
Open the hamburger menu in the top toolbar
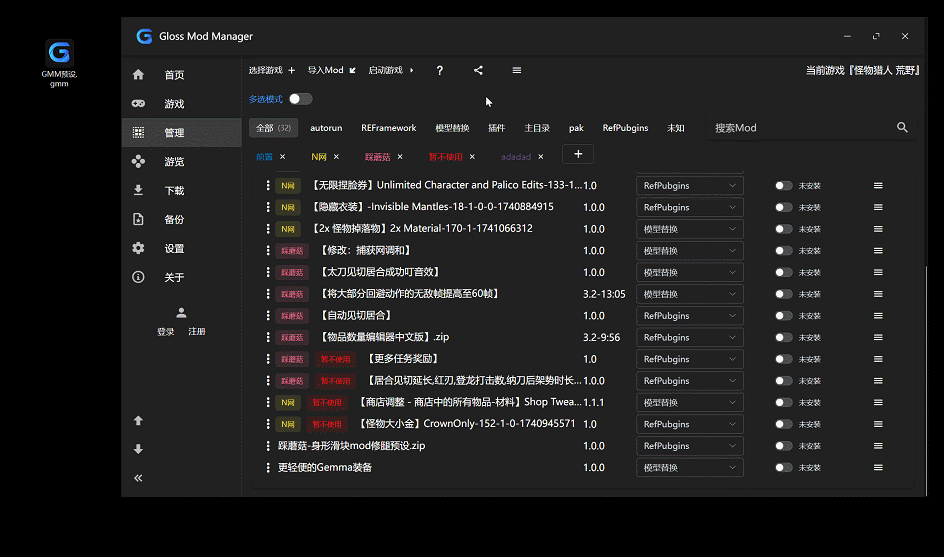tap(517, 70)
